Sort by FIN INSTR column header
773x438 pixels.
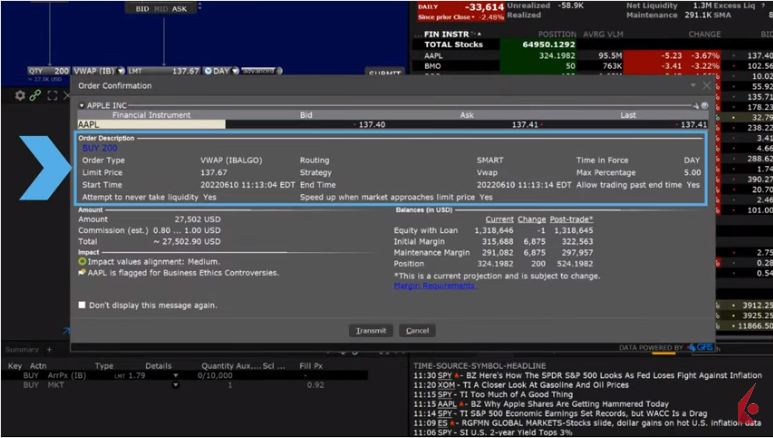click(446, 34)
